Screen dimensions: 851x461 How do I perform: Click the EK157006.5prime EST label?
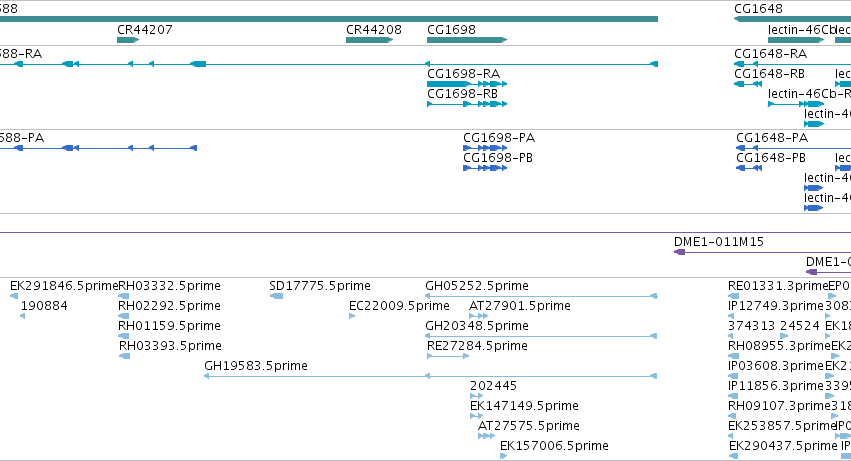click(554, 446)
